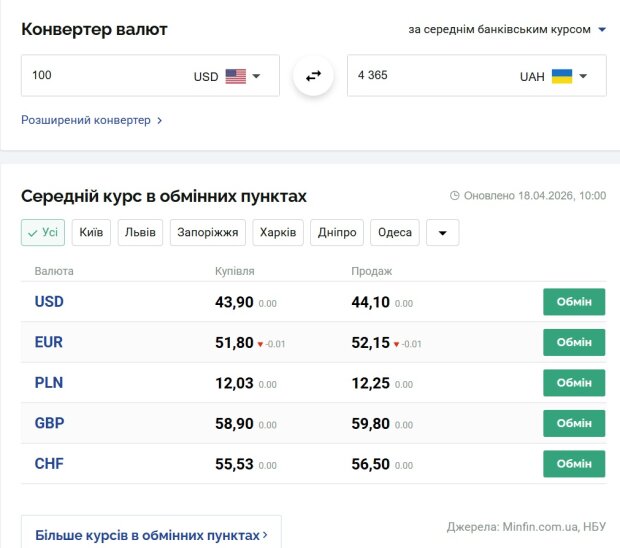Switch to the Одеса city tab
The image size is (620, 548).
(x=394, y=232)
